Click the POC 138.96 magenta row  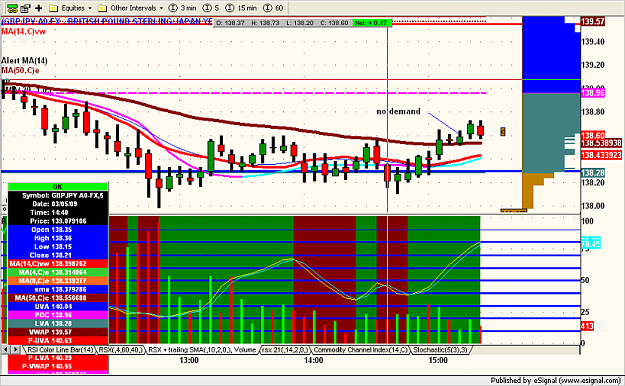coord(58,315)
